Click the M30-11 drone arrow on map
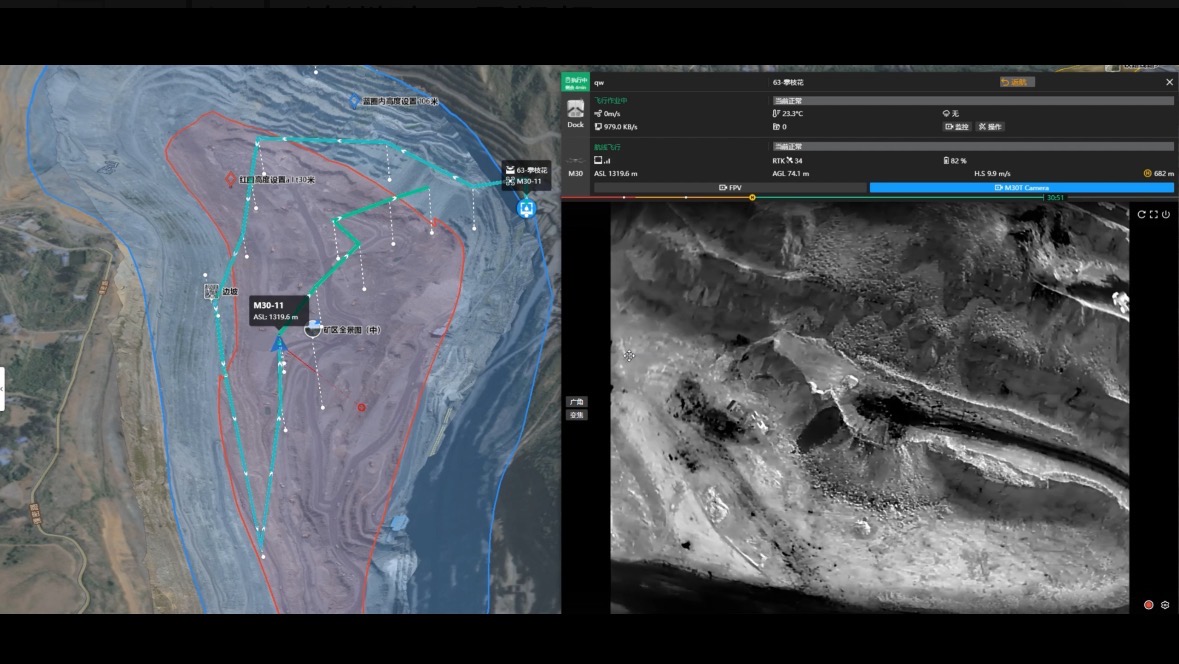The width and height of the screenshot is (1179, 664). pyautogui.click(x=279, y=344)
